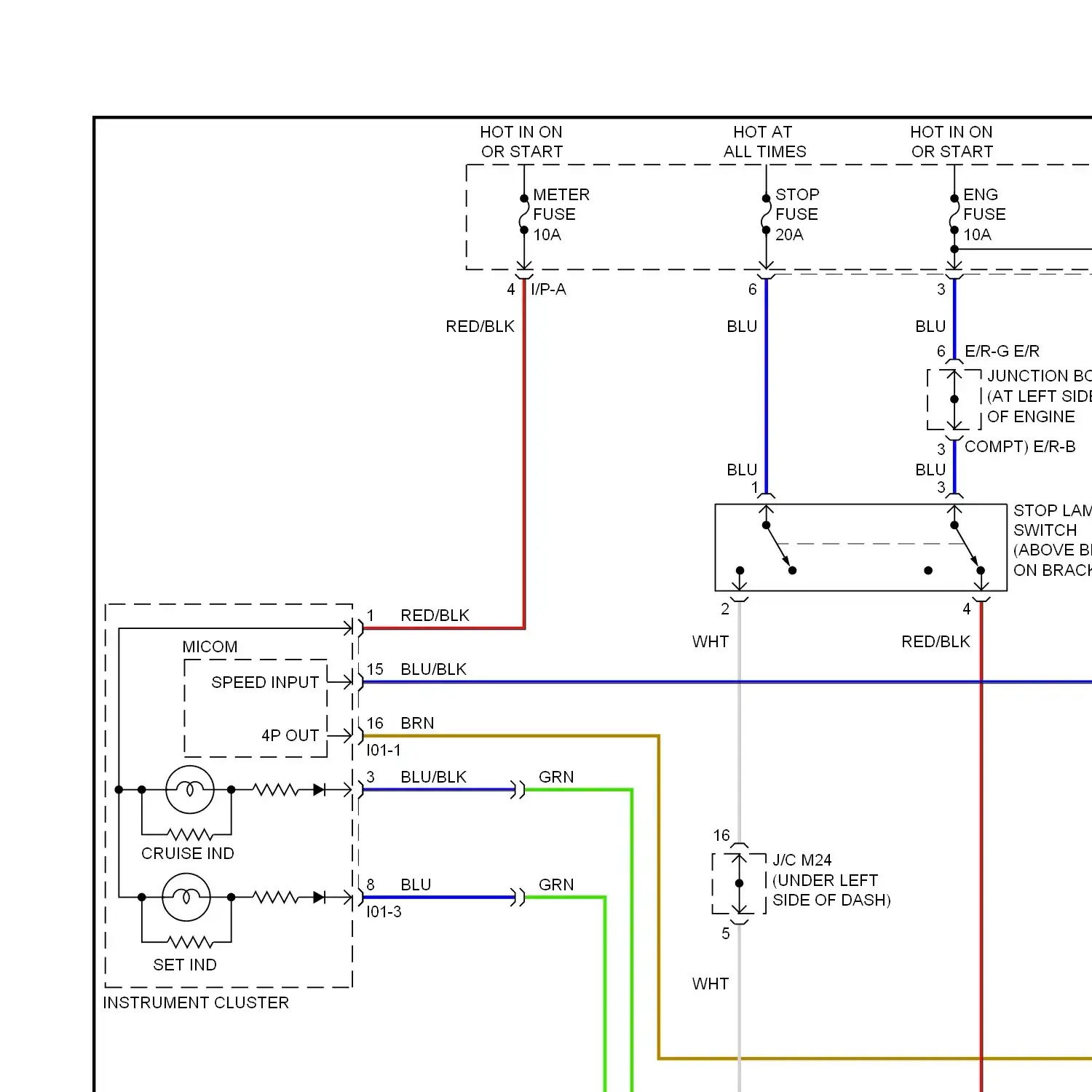The height and width of the screenshot is (1092, 1092).
Task: Click the STOP fuse symbol
Action: pos(766,214)
